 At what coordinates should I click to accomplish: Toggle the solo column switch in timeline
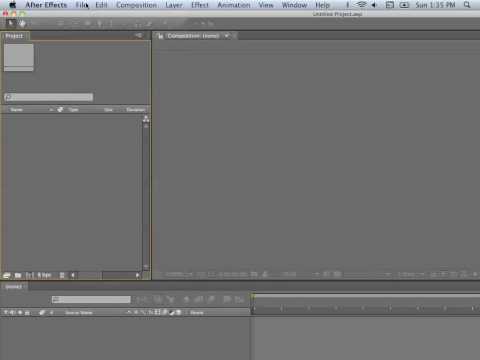pos(20,312)
